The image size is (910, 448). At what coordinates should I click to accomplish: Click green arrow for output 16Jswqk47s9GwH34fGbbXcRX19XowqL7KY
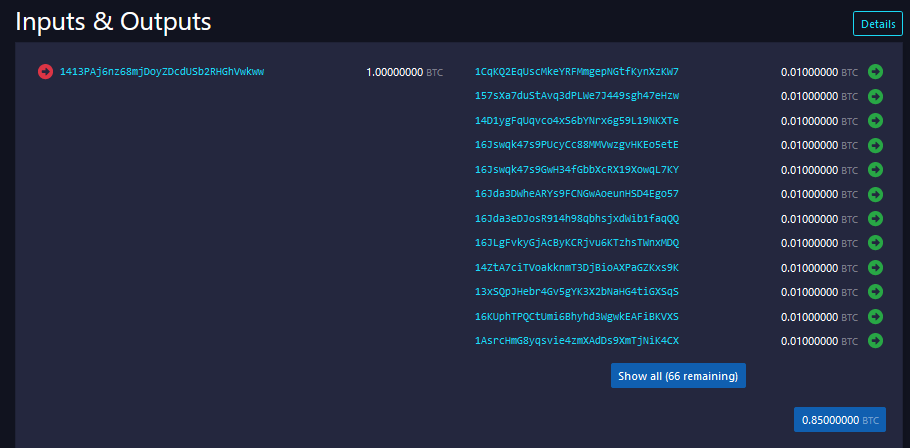click(875, 169)
